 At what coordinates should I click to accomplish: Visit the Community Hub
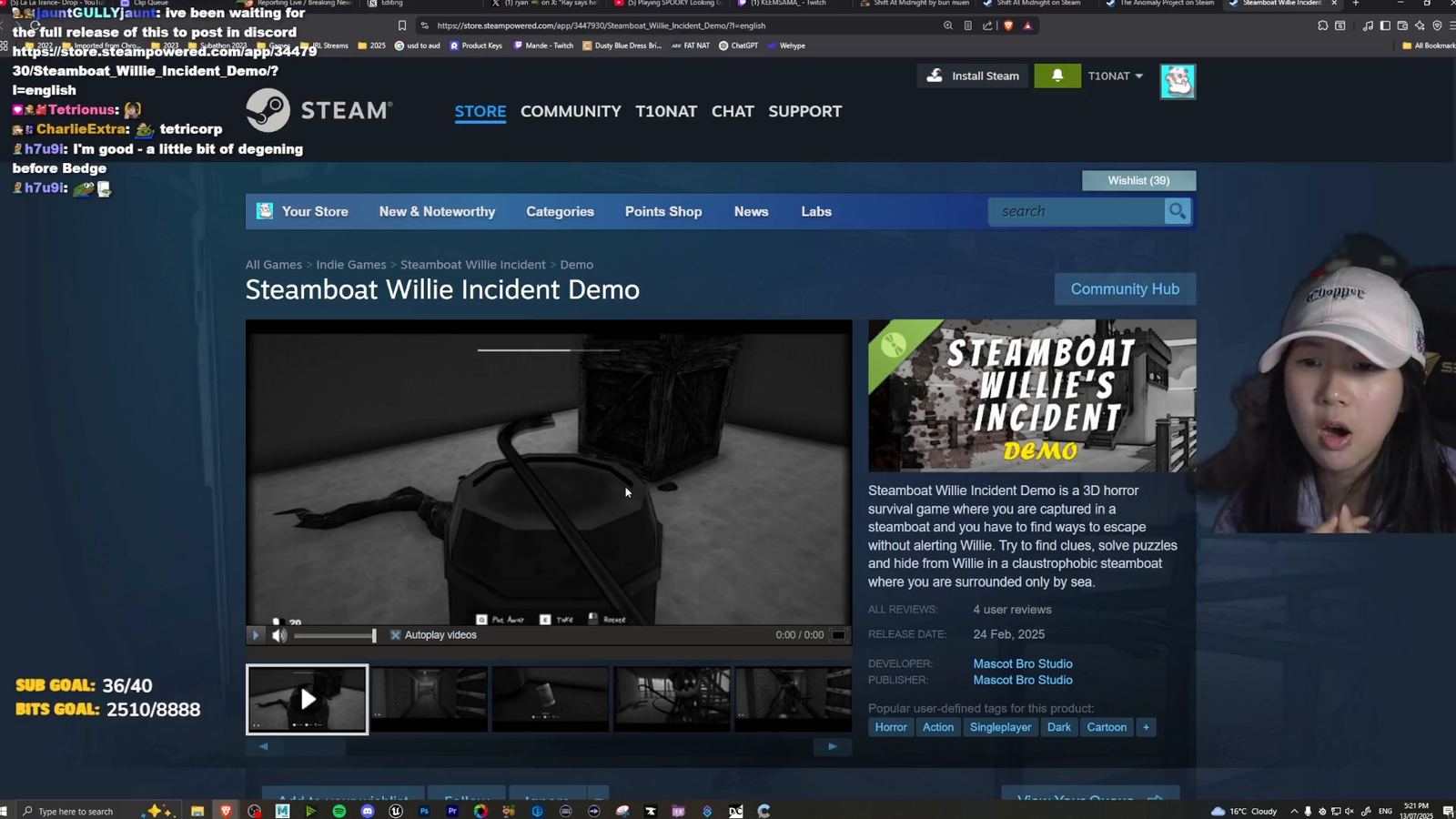1125,288
